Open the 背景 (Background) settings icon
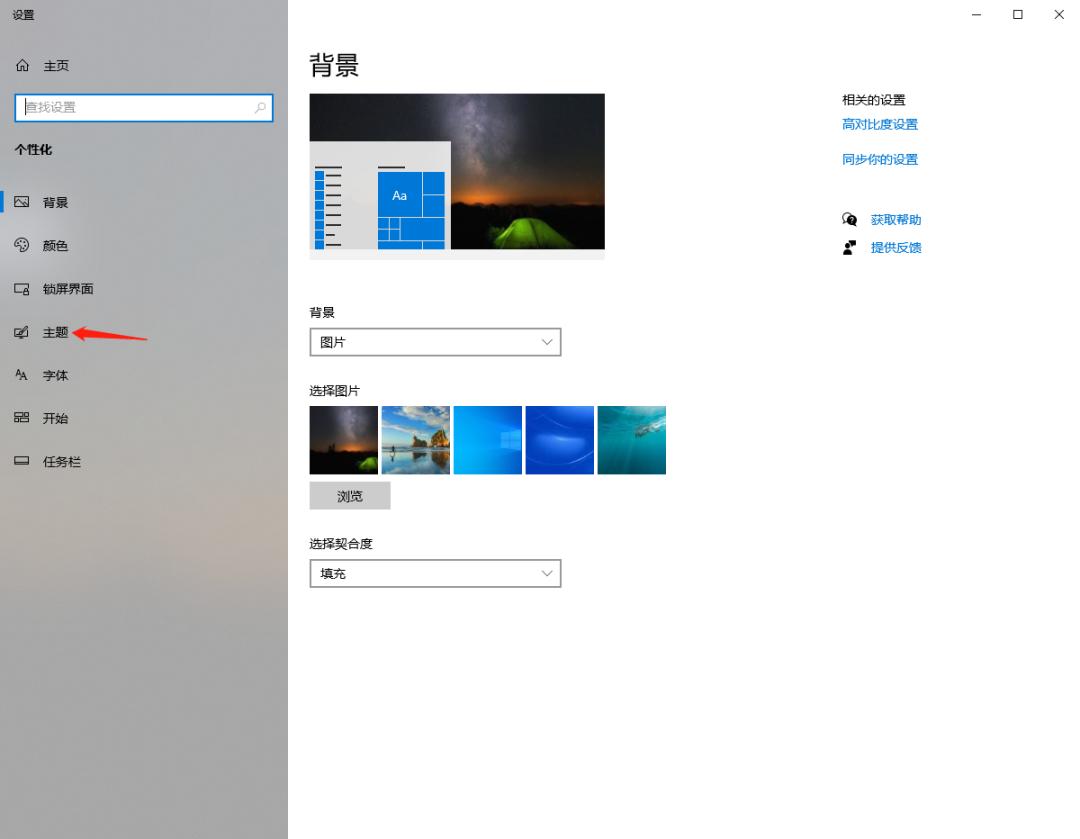 click(x=22, y=202)
